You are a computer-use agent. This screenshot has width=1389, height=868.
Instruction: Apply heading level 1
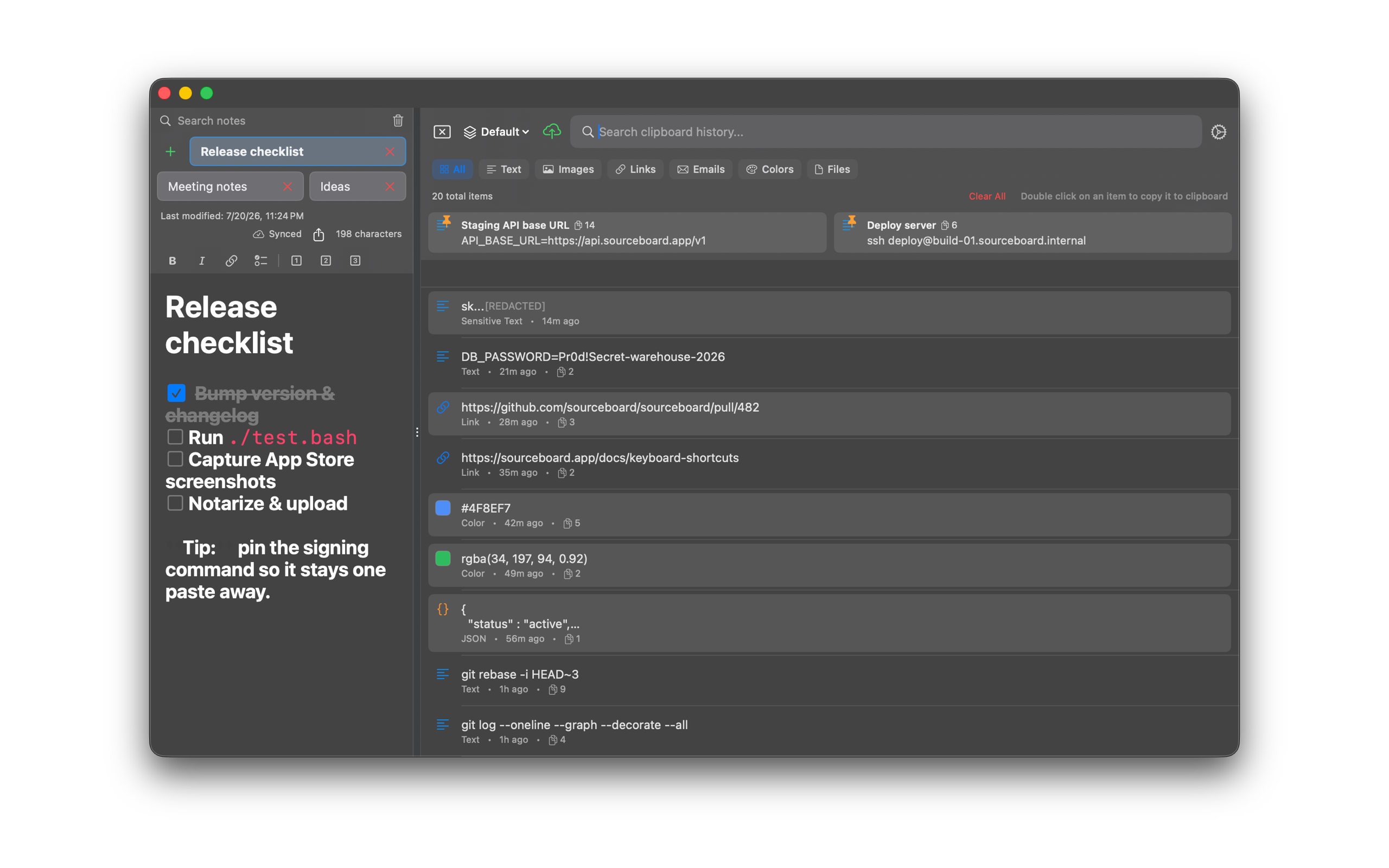click(x=296, y=260)
